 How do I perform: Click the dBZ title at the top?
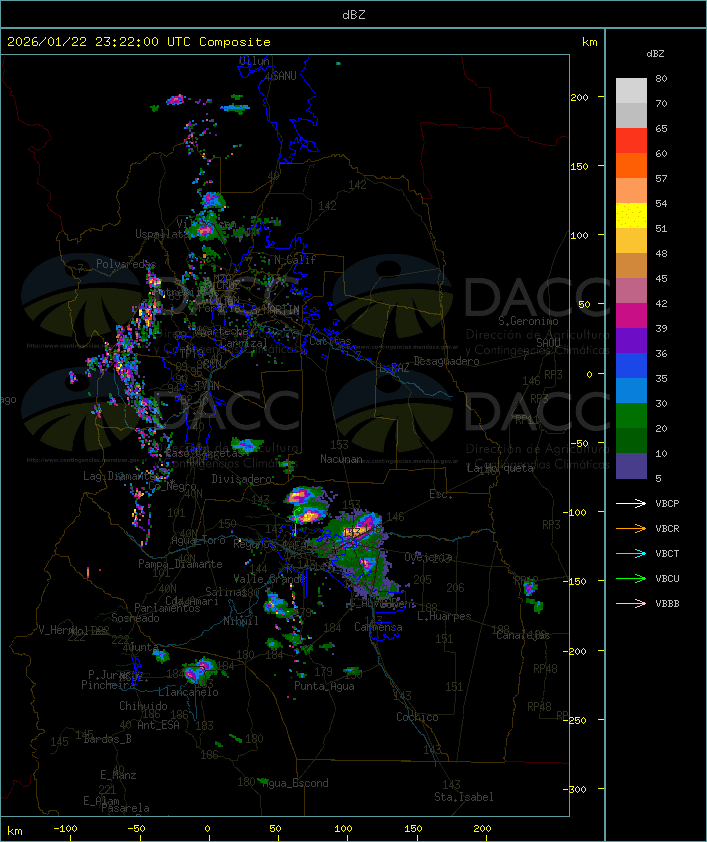click(353, 14)
